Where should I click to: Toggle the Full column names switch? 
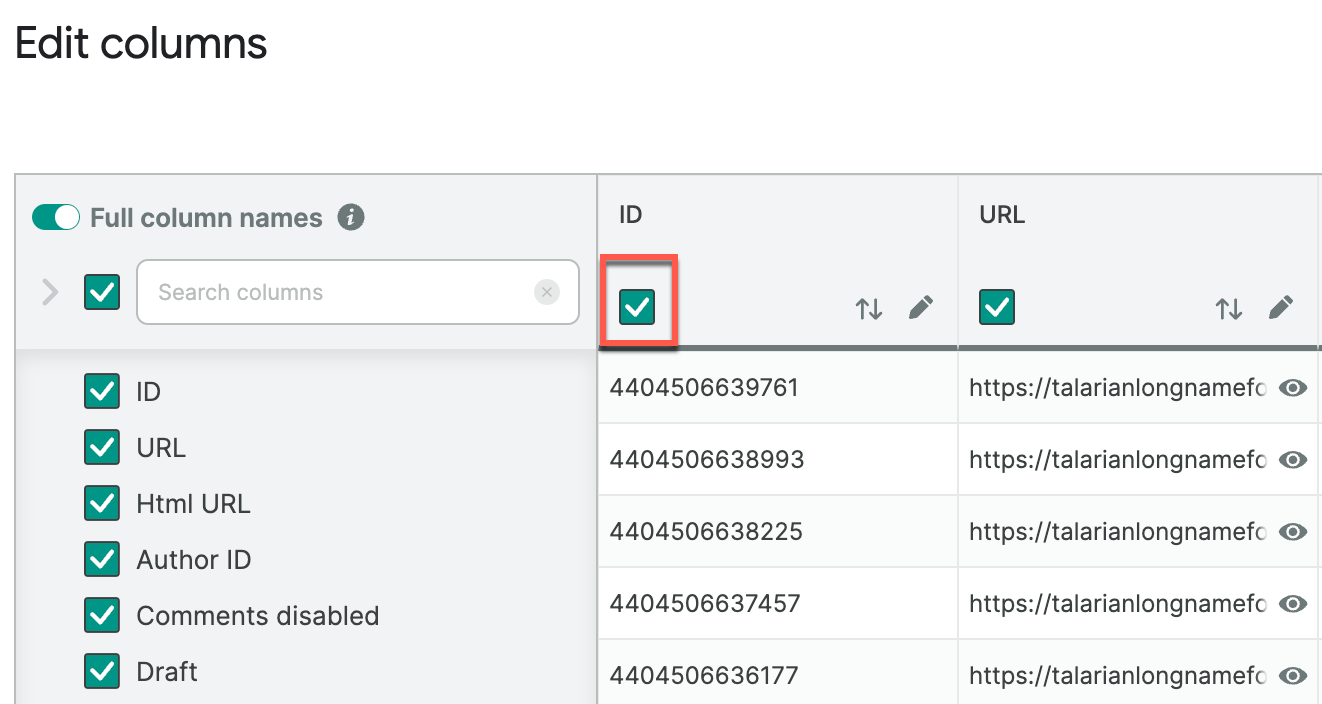tap(56, 217)
